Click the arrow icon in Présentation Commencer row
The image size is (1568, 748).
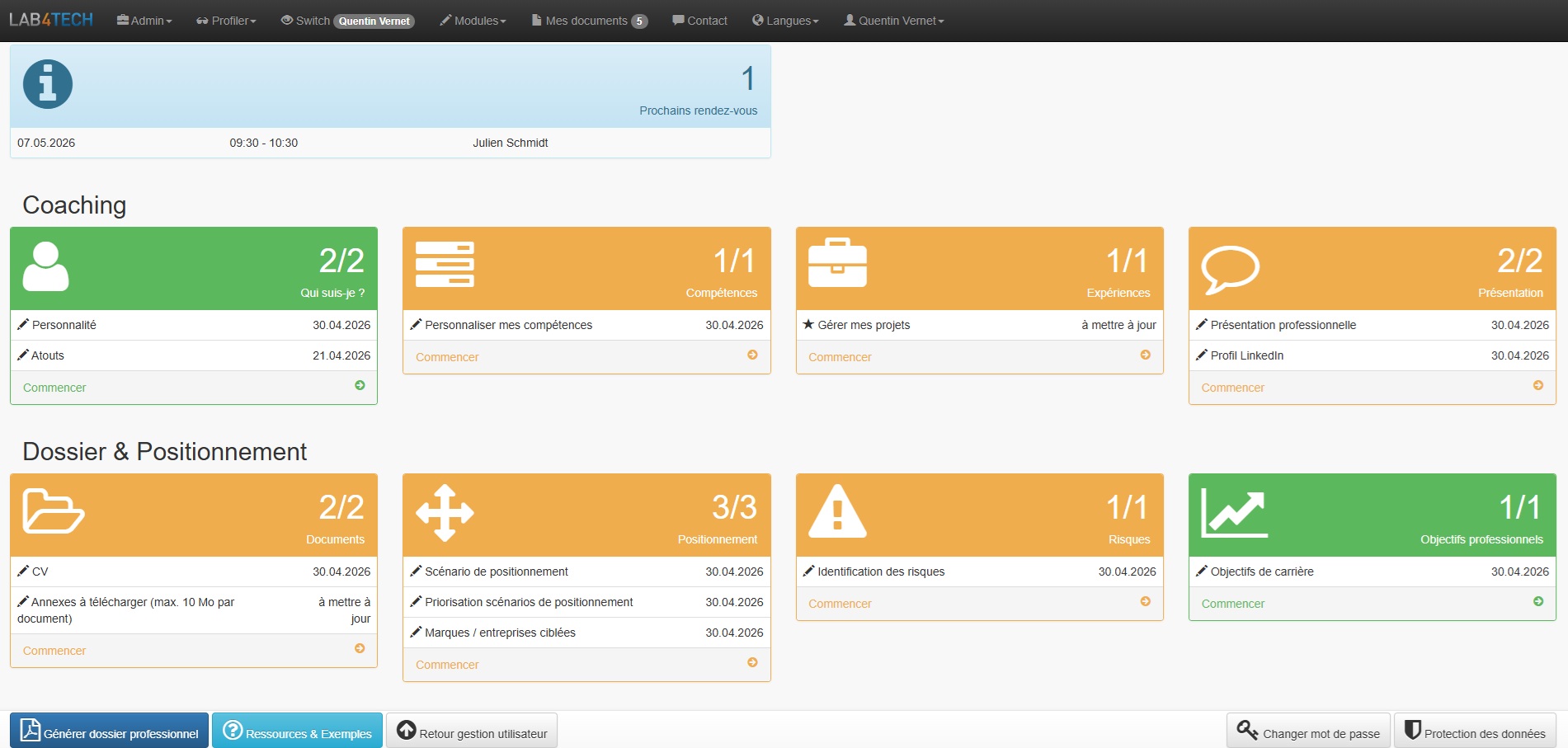point(1538,385)
